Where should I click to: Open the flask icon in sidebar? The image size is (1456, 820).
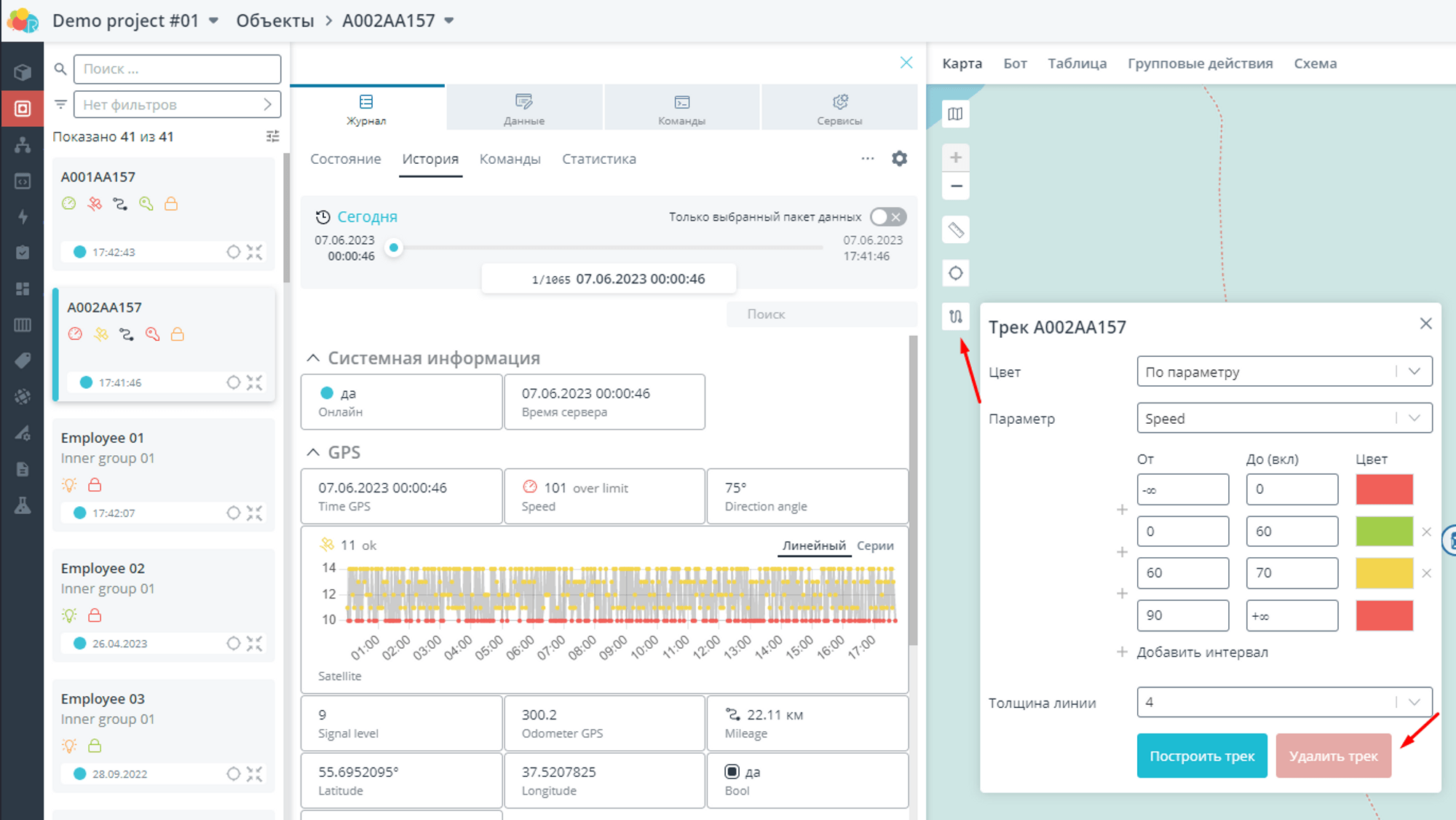[x=23, y=505]
